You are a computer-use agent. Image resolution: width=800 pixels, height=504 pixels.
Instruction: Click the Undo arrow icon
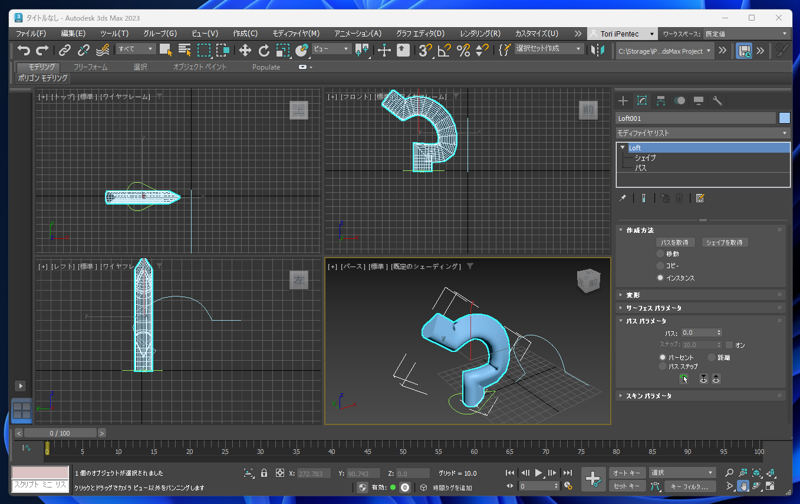tap(23, 50)
